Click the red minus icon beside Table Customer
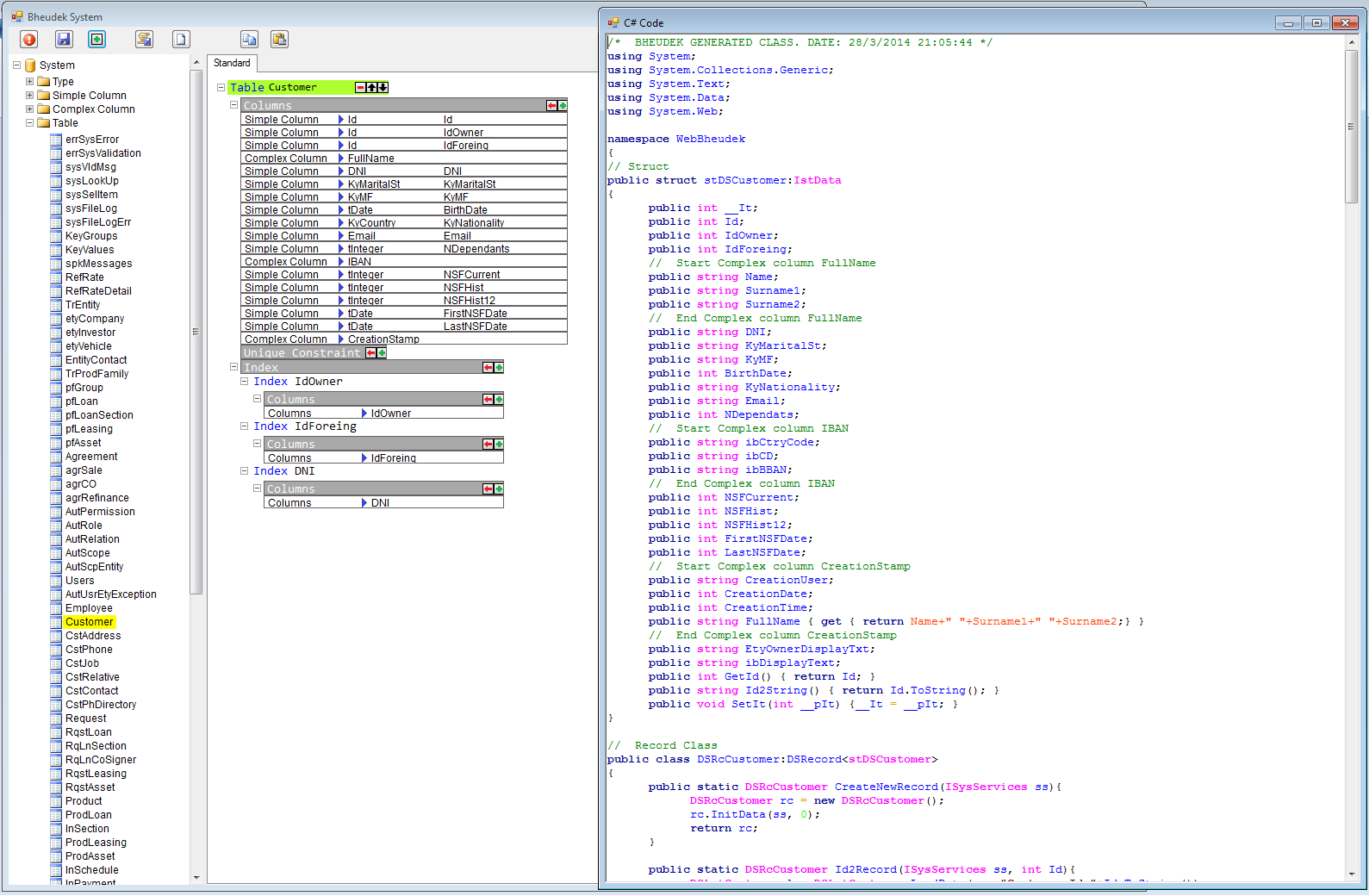The width and height of the screenshot is (1369, 896). 360,88
